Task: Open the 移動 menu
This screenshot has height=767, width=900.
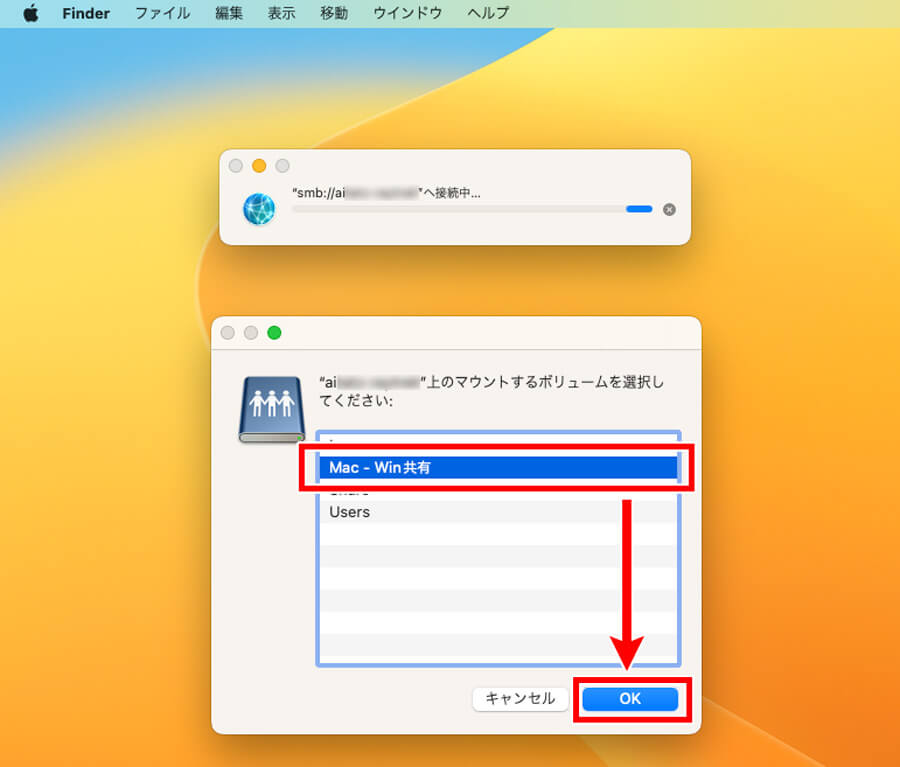Action: point(334,13)
